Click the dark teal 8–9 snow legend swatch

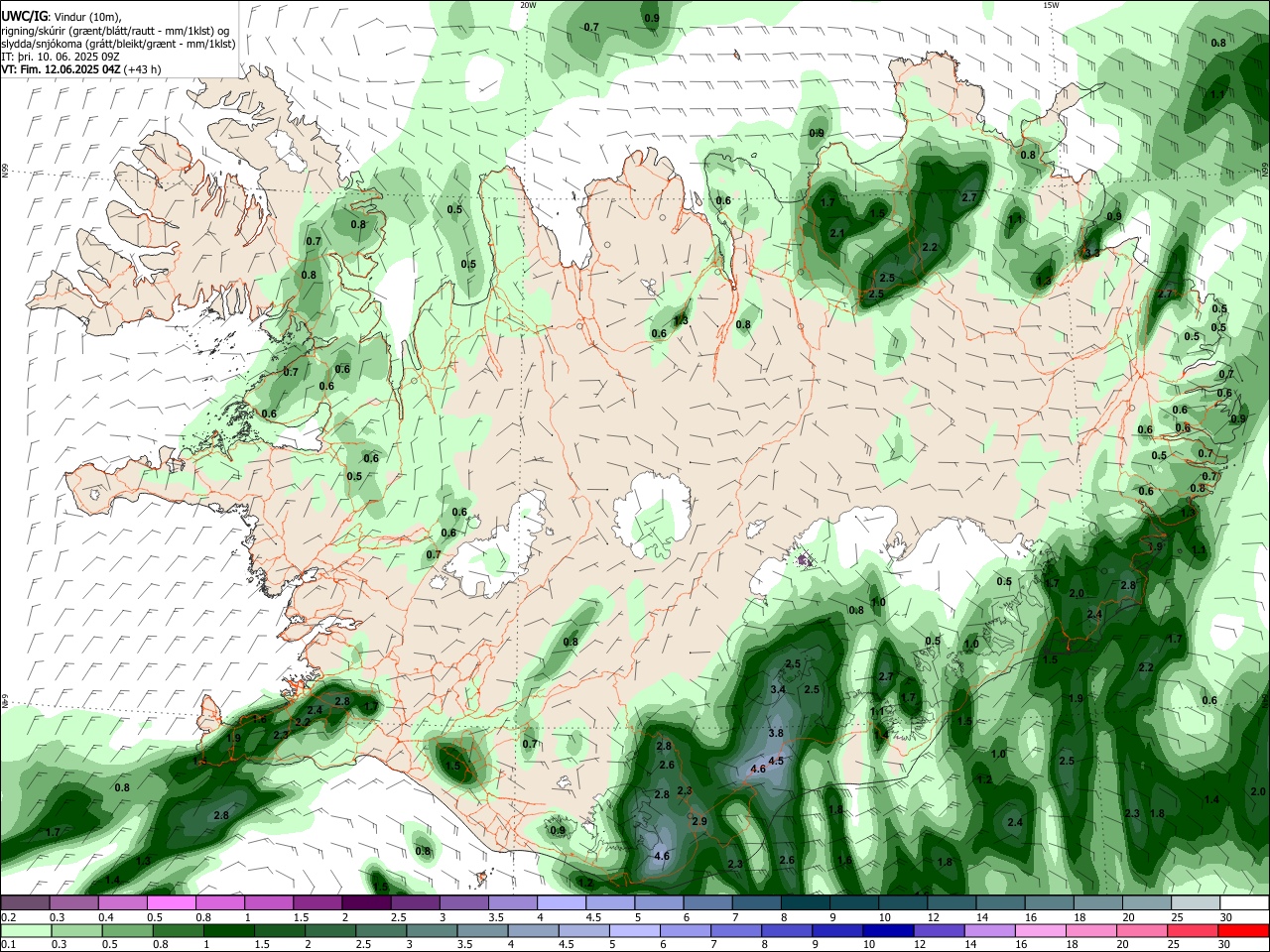[x=806, y=903]
